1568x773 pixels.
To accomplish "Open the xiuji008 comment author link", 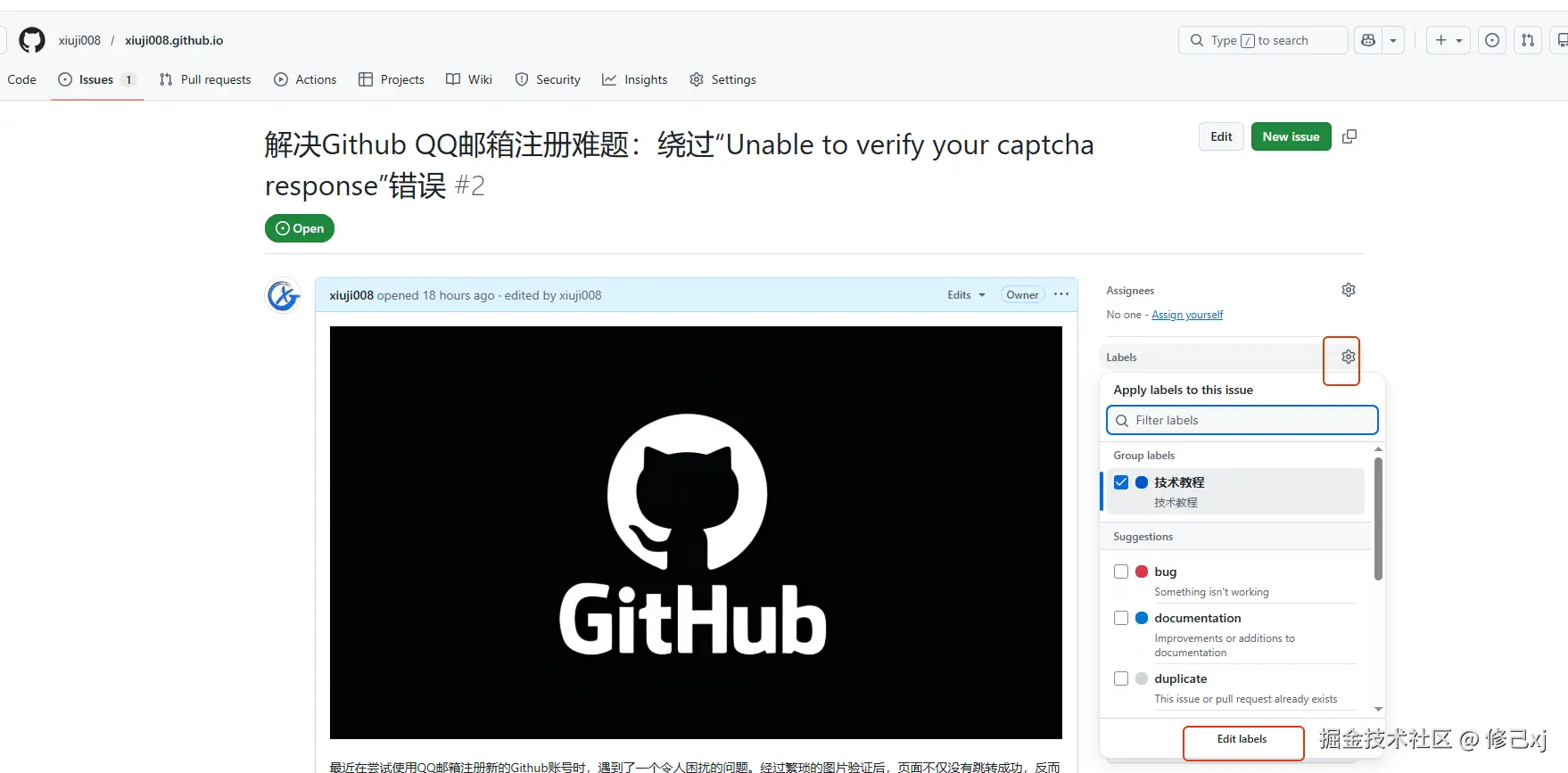I will pos(351,295).
